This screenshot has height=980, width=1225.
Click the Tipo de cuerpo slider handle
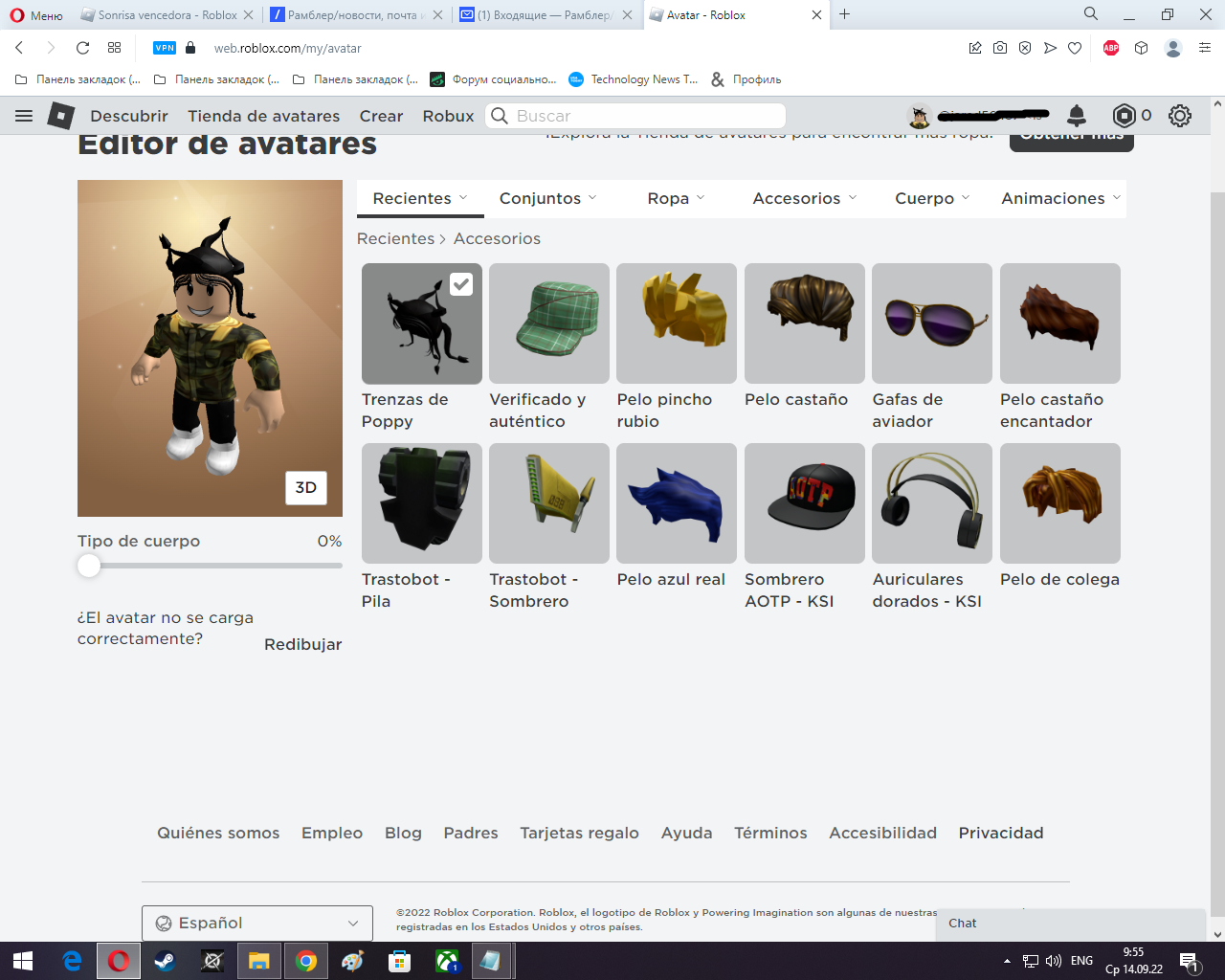89,566
